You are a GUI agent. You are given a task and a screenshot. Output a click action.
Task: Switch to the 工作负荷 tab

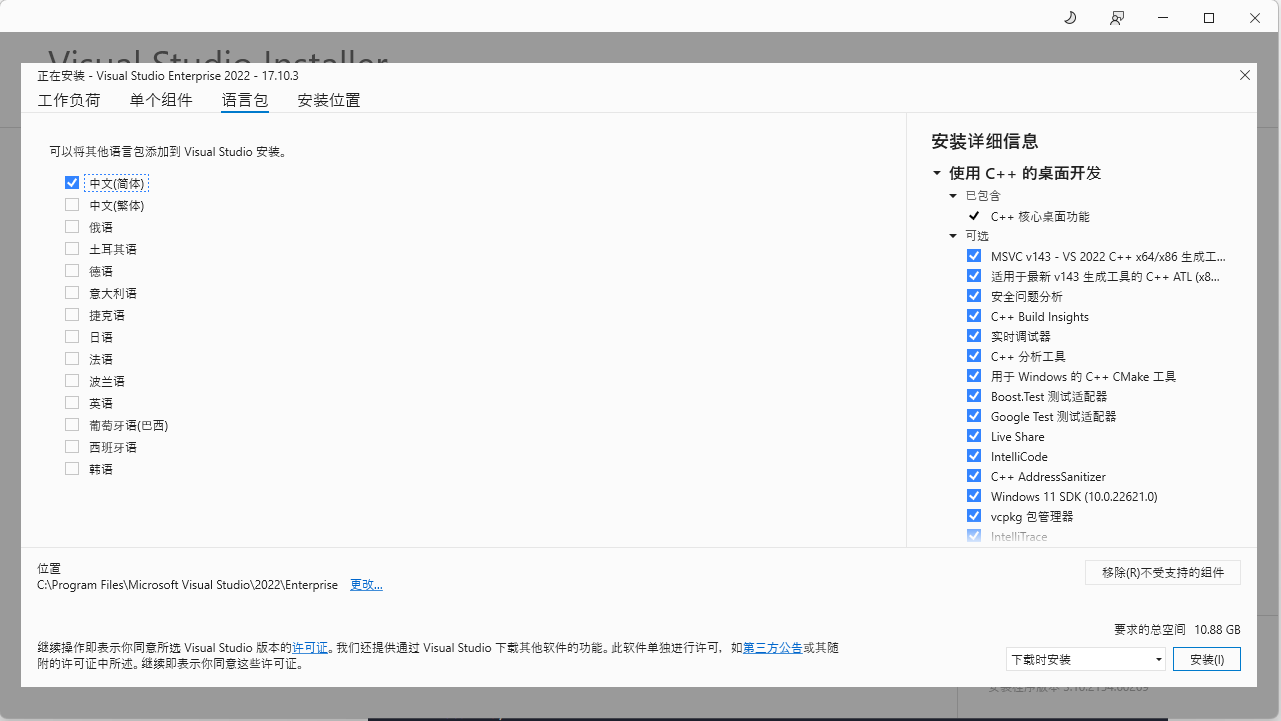tap(69, 100)
